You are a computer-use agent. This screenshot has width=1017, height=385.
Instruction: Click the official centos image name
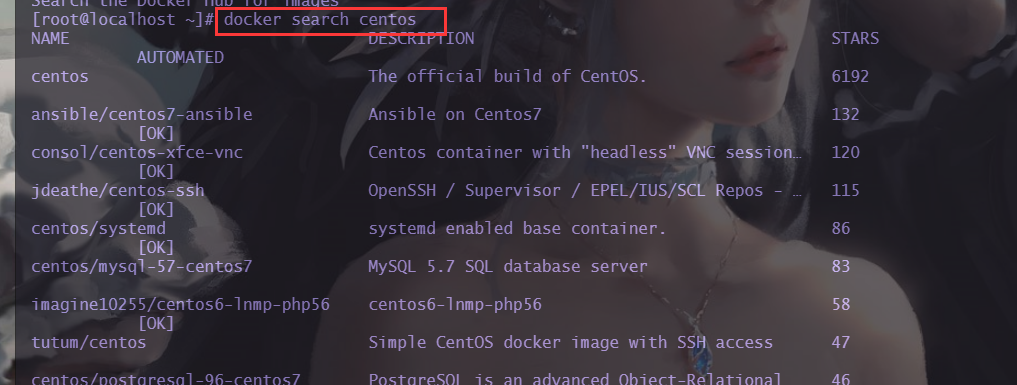[x=60, y=76]
